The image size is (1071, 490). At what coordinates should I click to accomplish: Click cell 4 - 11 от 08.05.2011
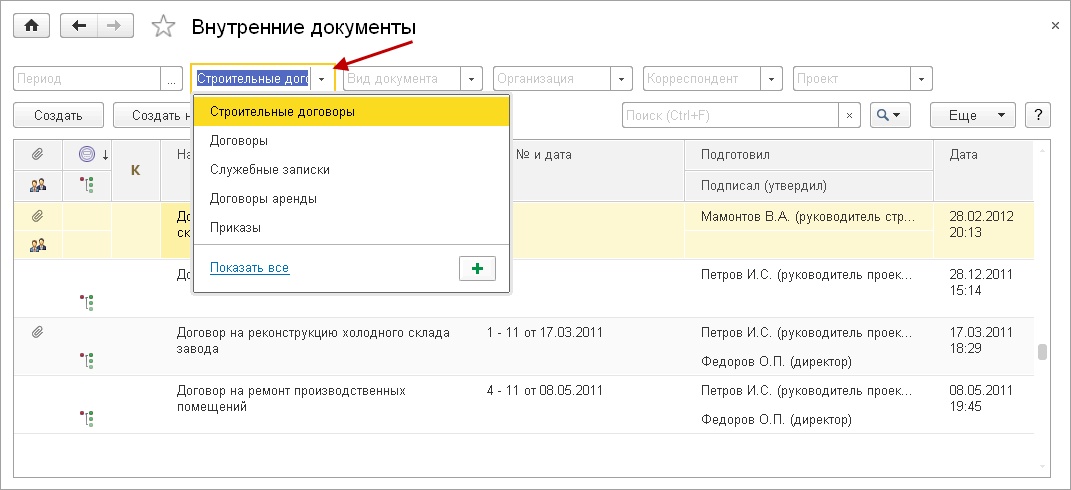click(545, 391)
